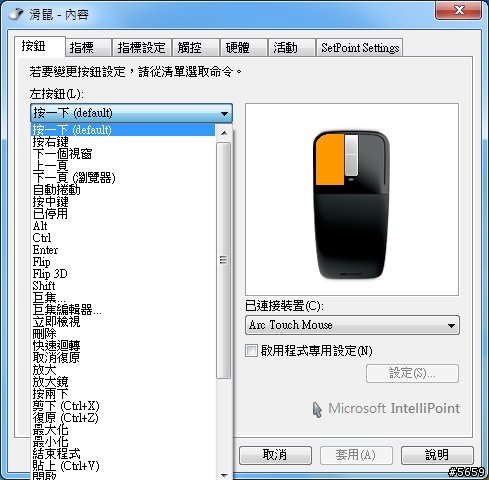Select the Shift option
This screenshot has height=480, width=489.
[123, 286]
